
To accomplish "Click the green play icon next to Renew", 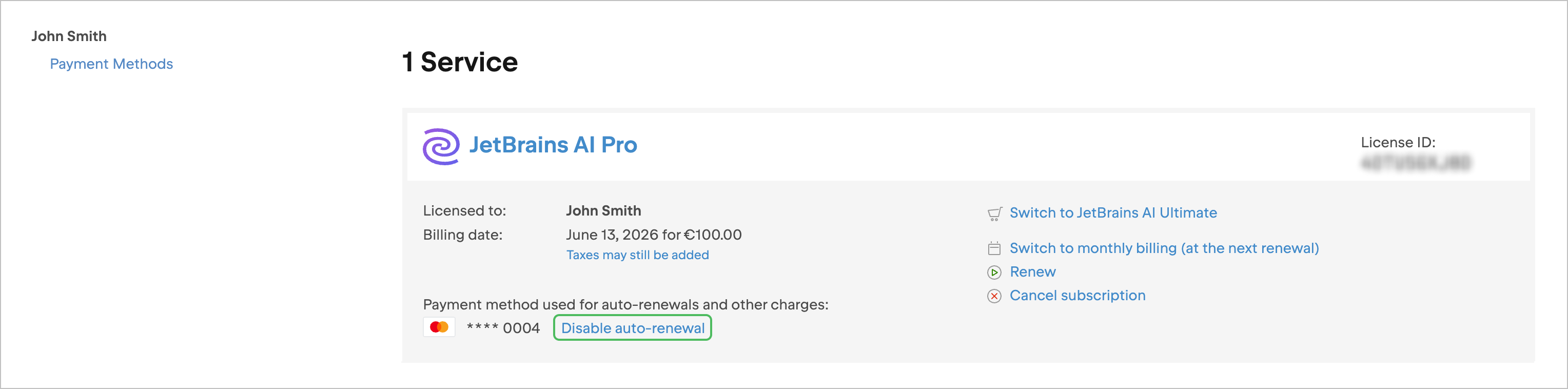I will coord(994,272).
